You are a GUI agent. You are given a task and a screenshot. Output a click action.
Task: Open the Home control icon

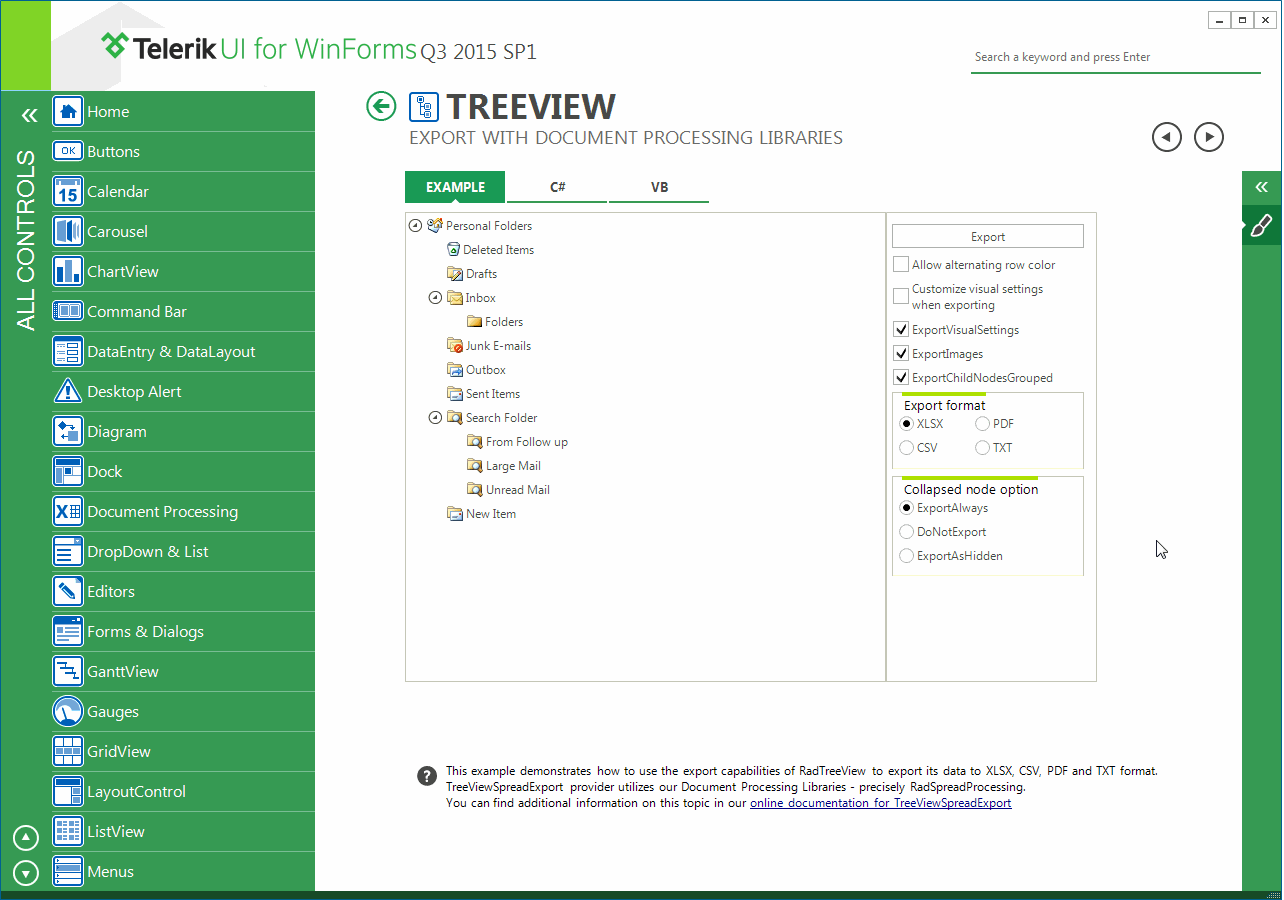(x=68, y=112)
